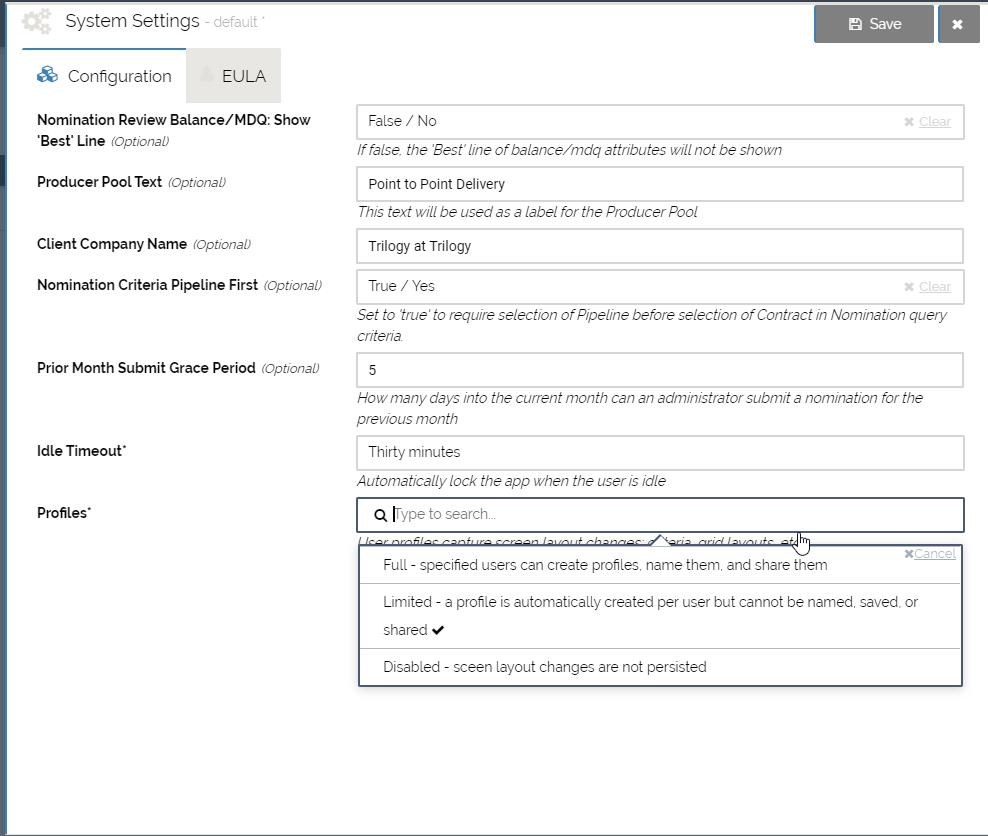Select the Full profiles option
Image resolution: width=988 pixels, height=836 pixels.
605,565
